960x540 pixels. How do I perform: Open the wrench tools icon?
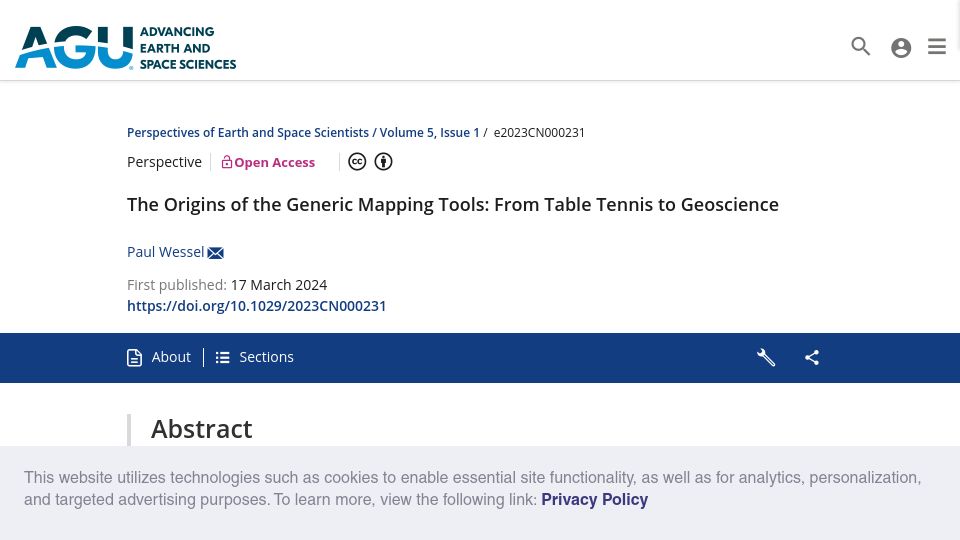[766, 358]
